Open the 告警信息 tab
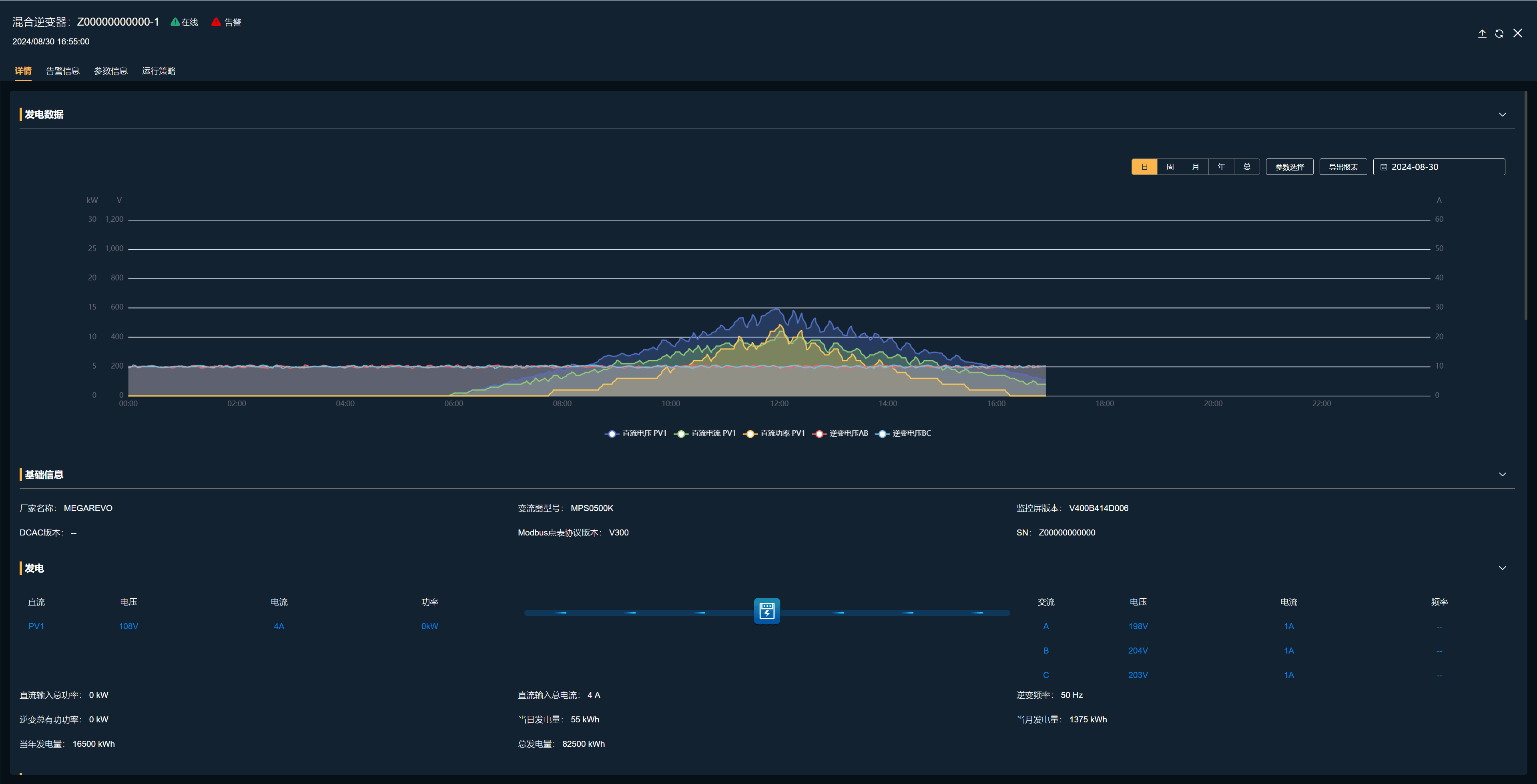The width and height of the screenshot is (1537, 784). pyautogui.click(x=63, y=71)
